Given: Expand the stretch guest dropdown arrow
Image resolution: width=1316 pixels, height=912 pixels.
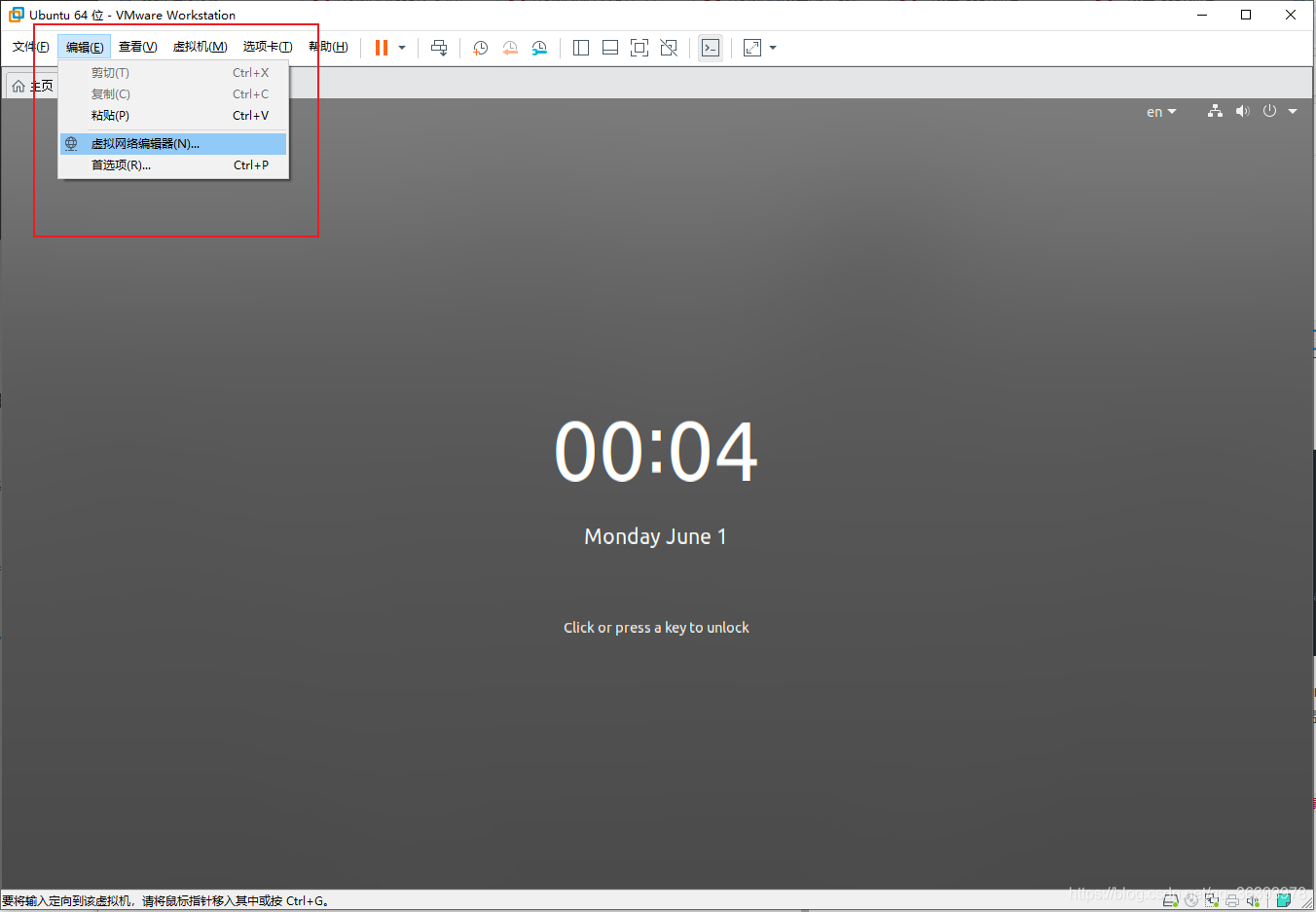Looking at the screenshot, I should pyautogui.click(x=773, y=48).
